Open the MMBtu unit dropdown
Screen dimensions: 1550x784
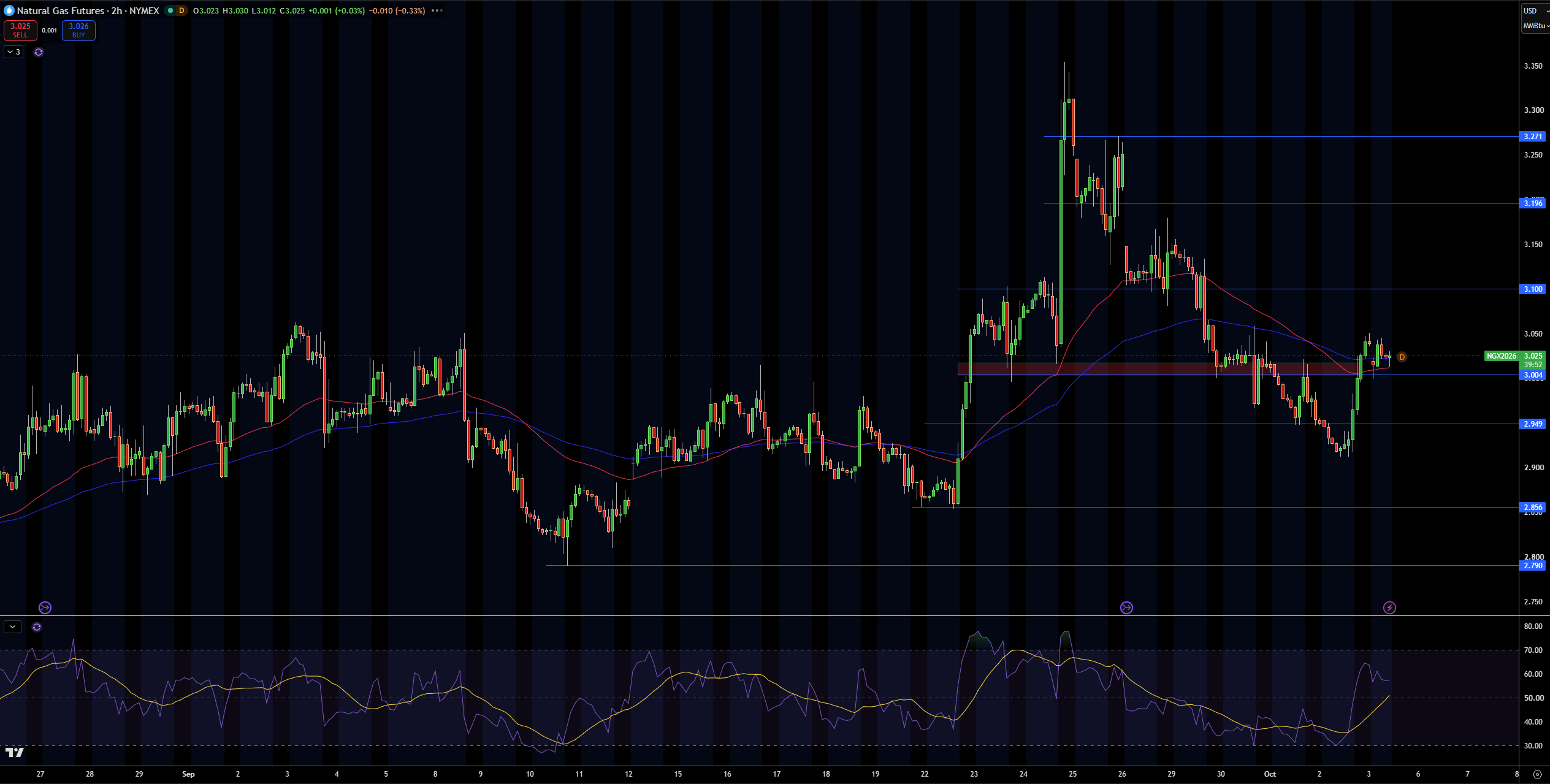1536,26
